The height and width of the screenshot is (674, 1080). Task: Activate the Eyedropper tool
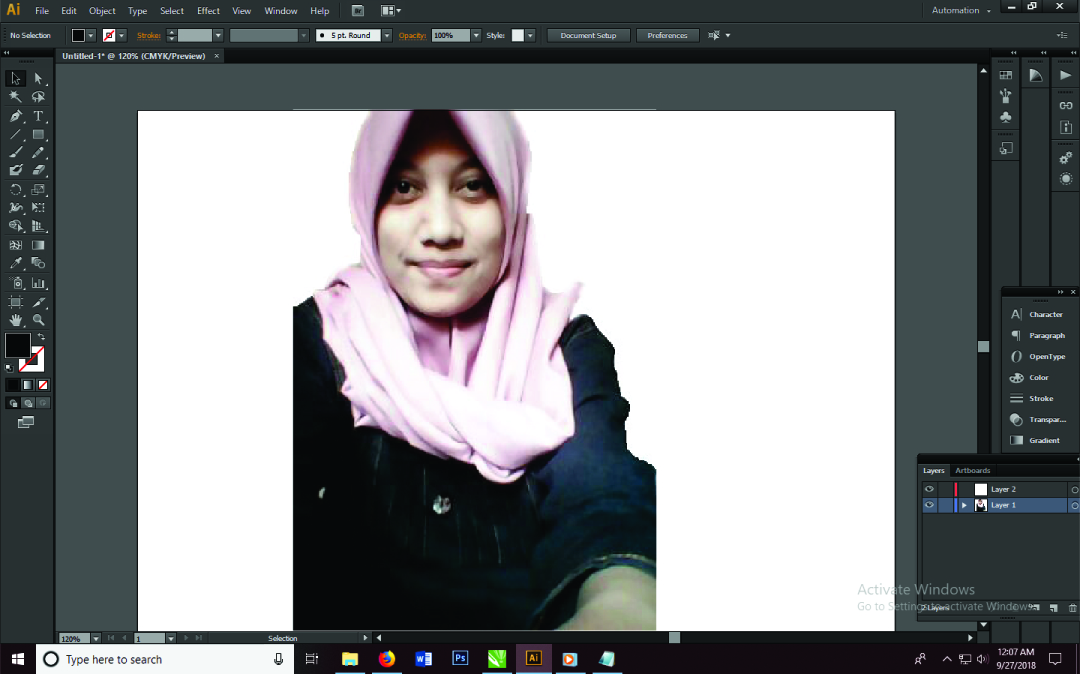16,264
